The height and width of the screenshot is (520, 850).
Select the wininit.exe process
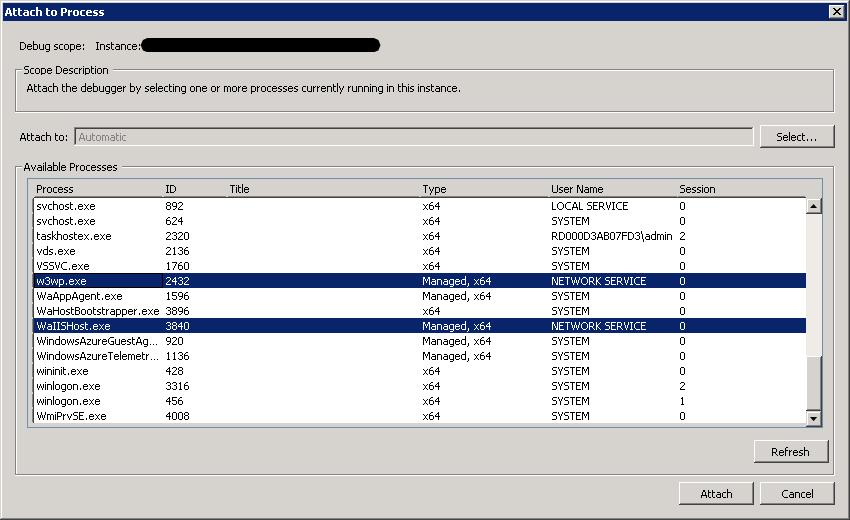coord(420,371)
